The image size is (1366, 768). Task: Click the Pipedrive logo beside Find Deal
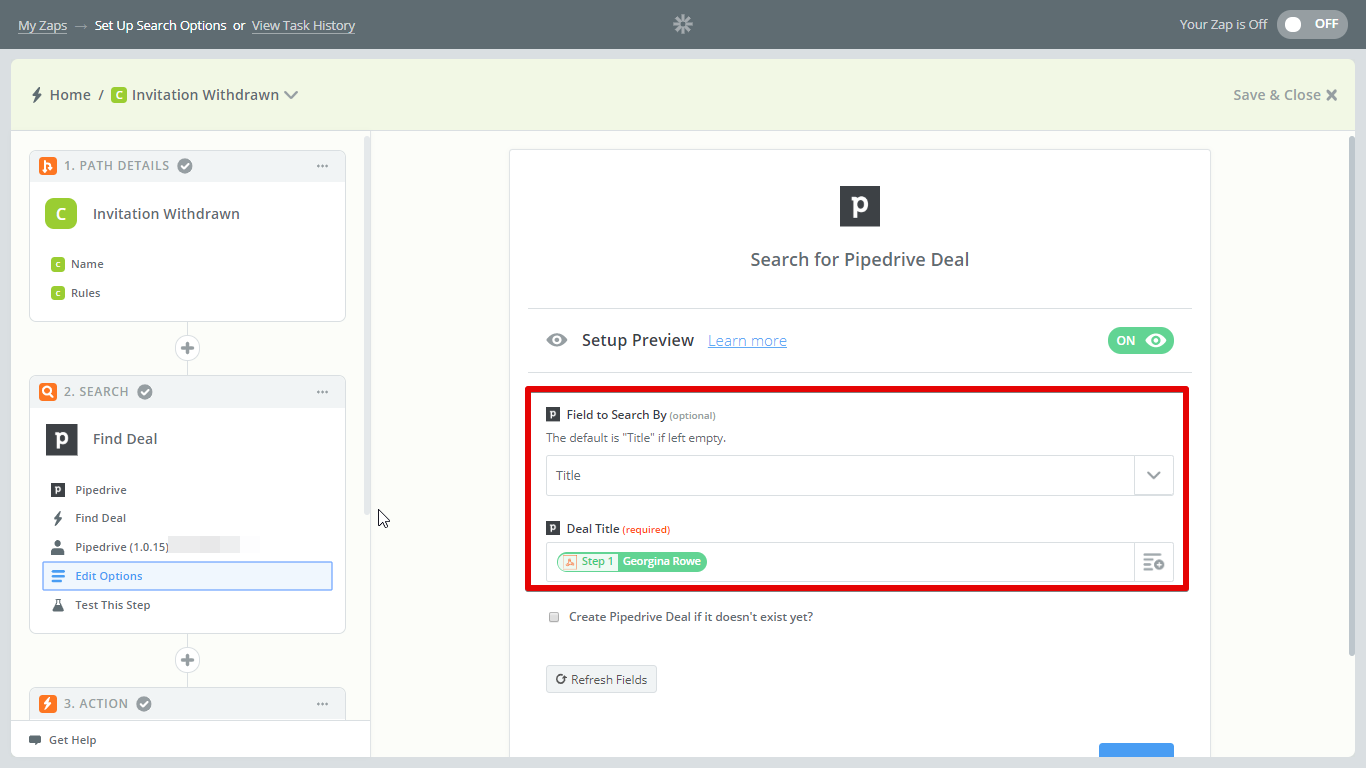pos(61,439)
